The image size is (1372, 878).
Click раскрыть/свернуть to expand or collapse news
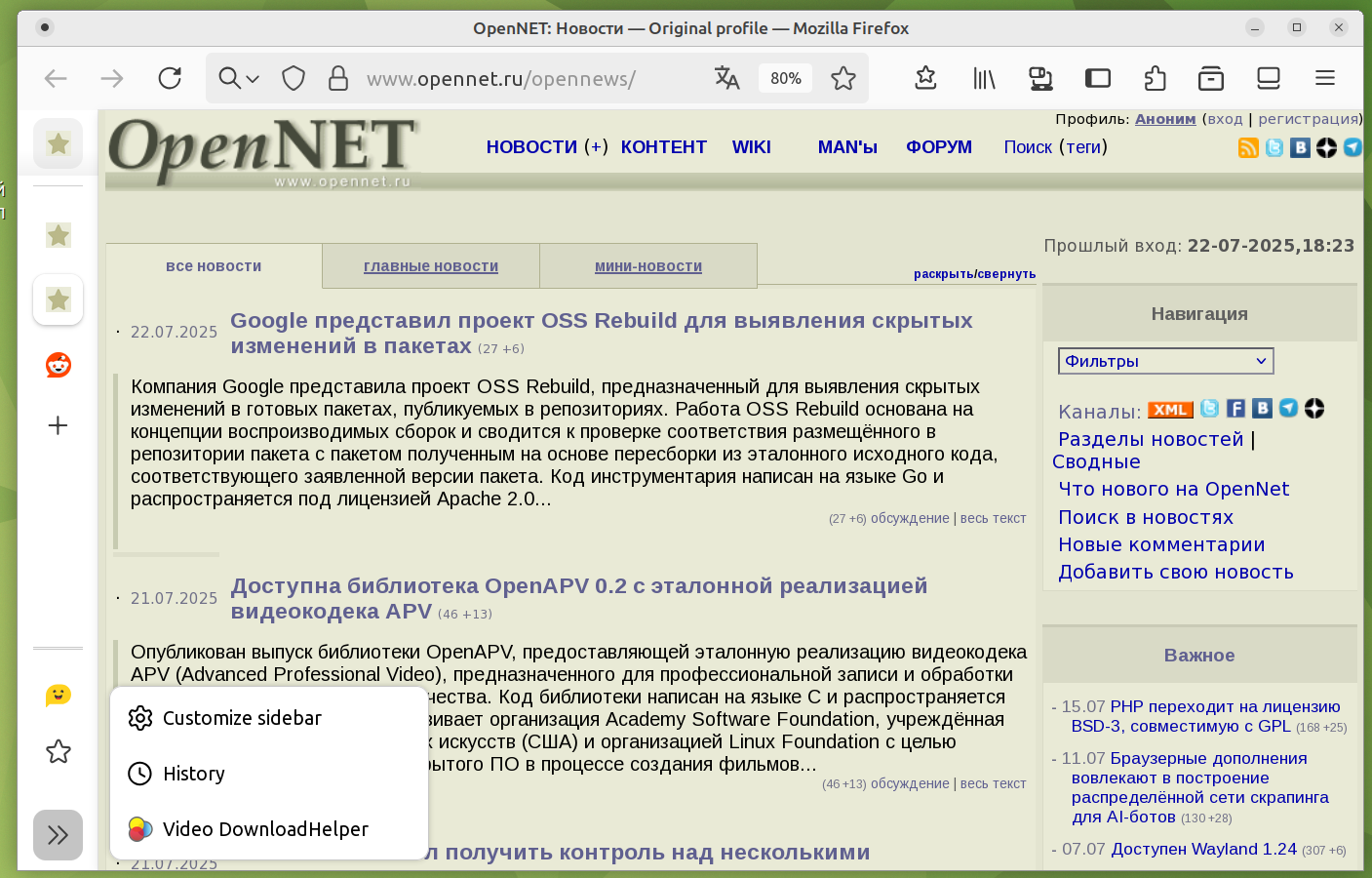tap(974, 274)
